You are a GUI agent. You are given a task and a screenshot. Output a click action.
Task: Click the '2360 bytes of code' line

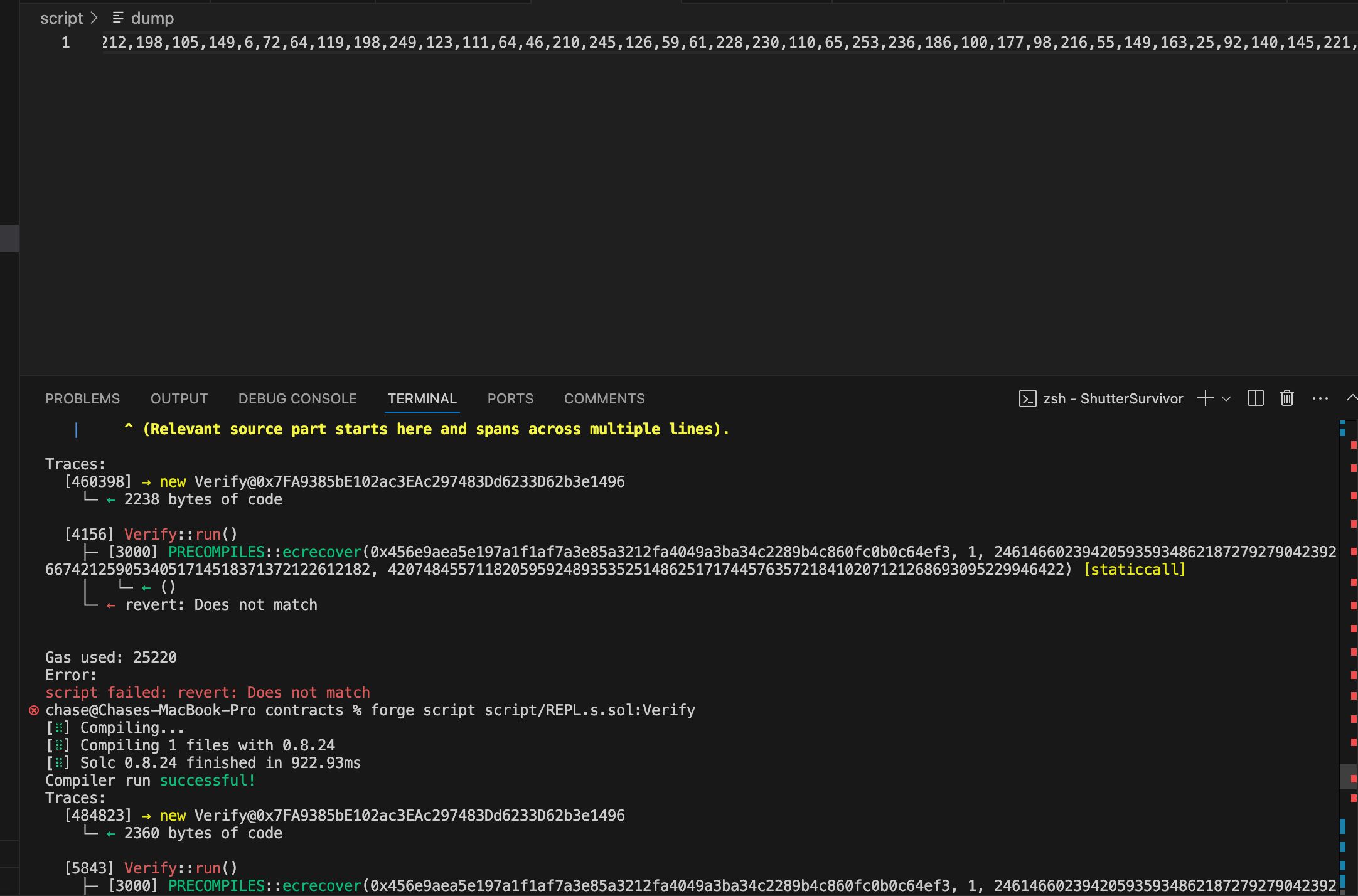(203, 833)
